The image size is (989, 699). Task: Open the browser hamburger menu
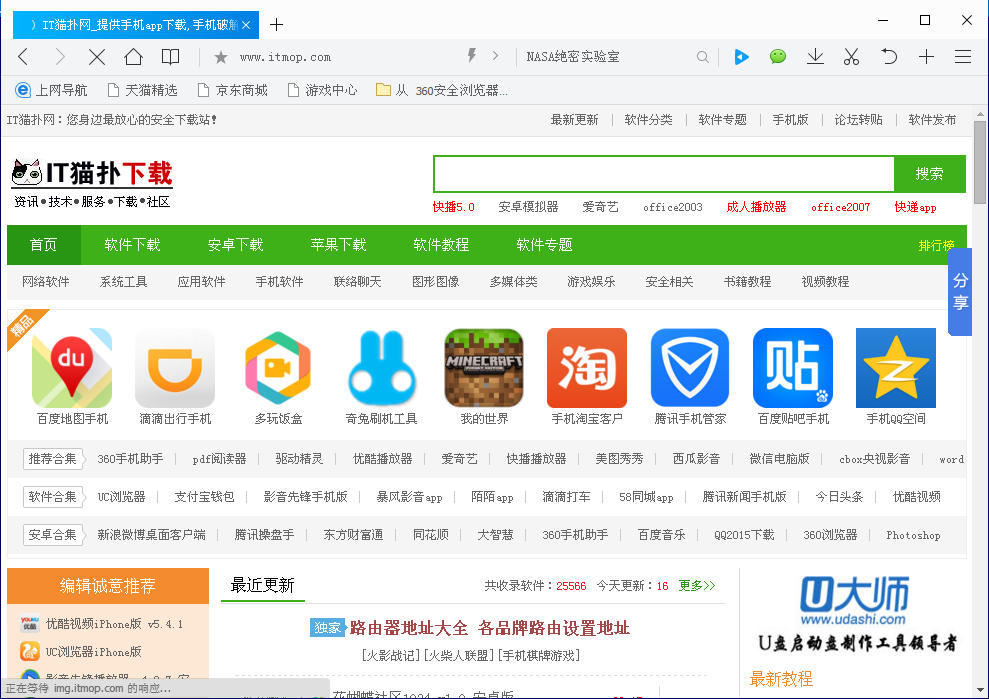pyautogui.click(x=962, y=57)
